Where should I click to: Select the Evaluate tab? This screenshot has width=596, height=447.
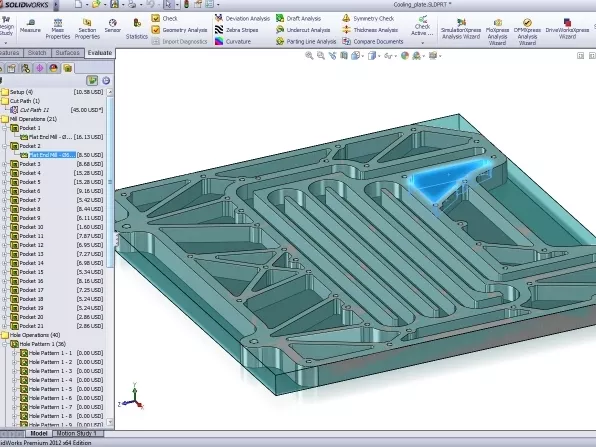[x=100, y=53]
